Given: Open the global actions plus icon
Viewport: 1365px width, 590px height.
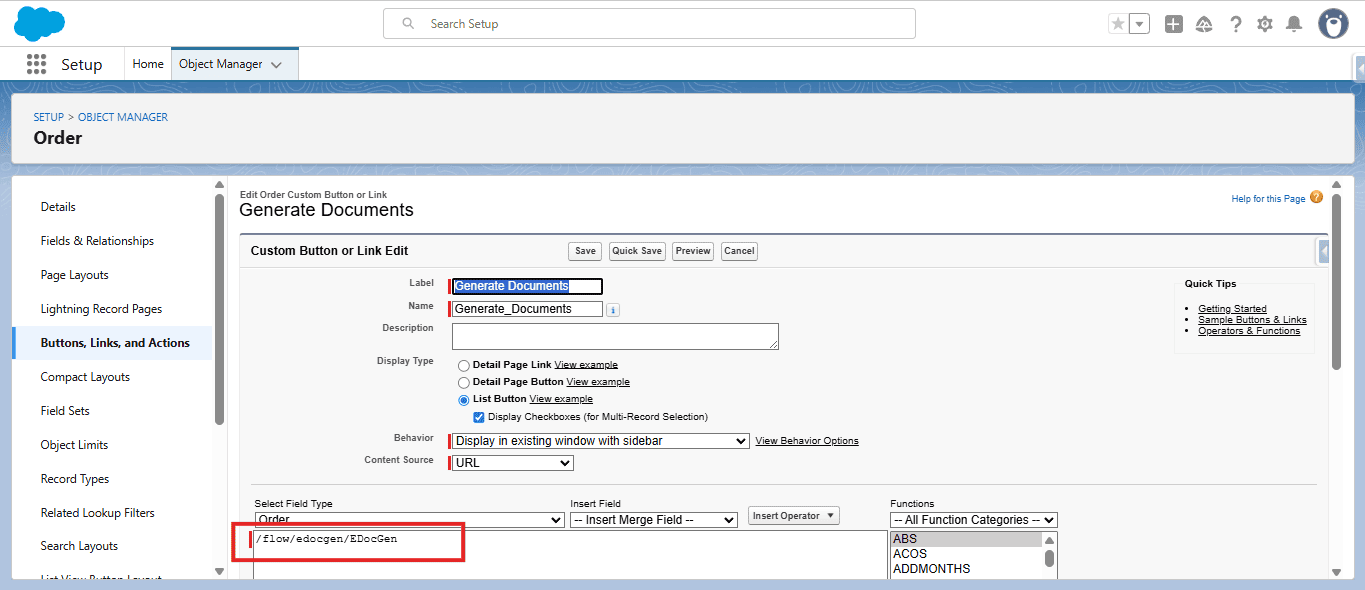Looking at the screenshot, I should click(1174, 24).
